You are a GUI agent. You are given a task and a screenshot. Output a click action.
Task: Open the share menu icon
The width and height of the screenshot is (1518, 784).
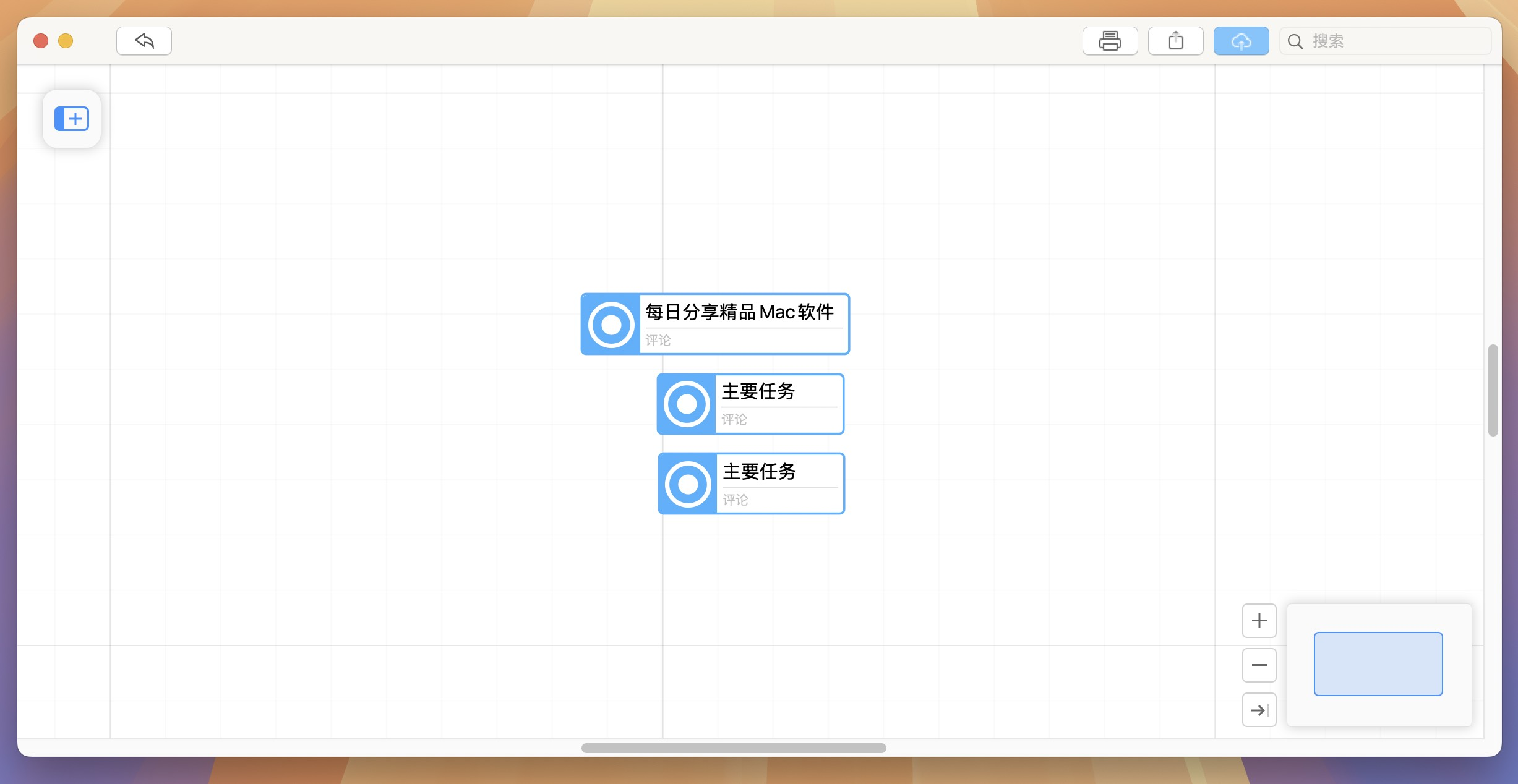click(x=1175, y=41)
